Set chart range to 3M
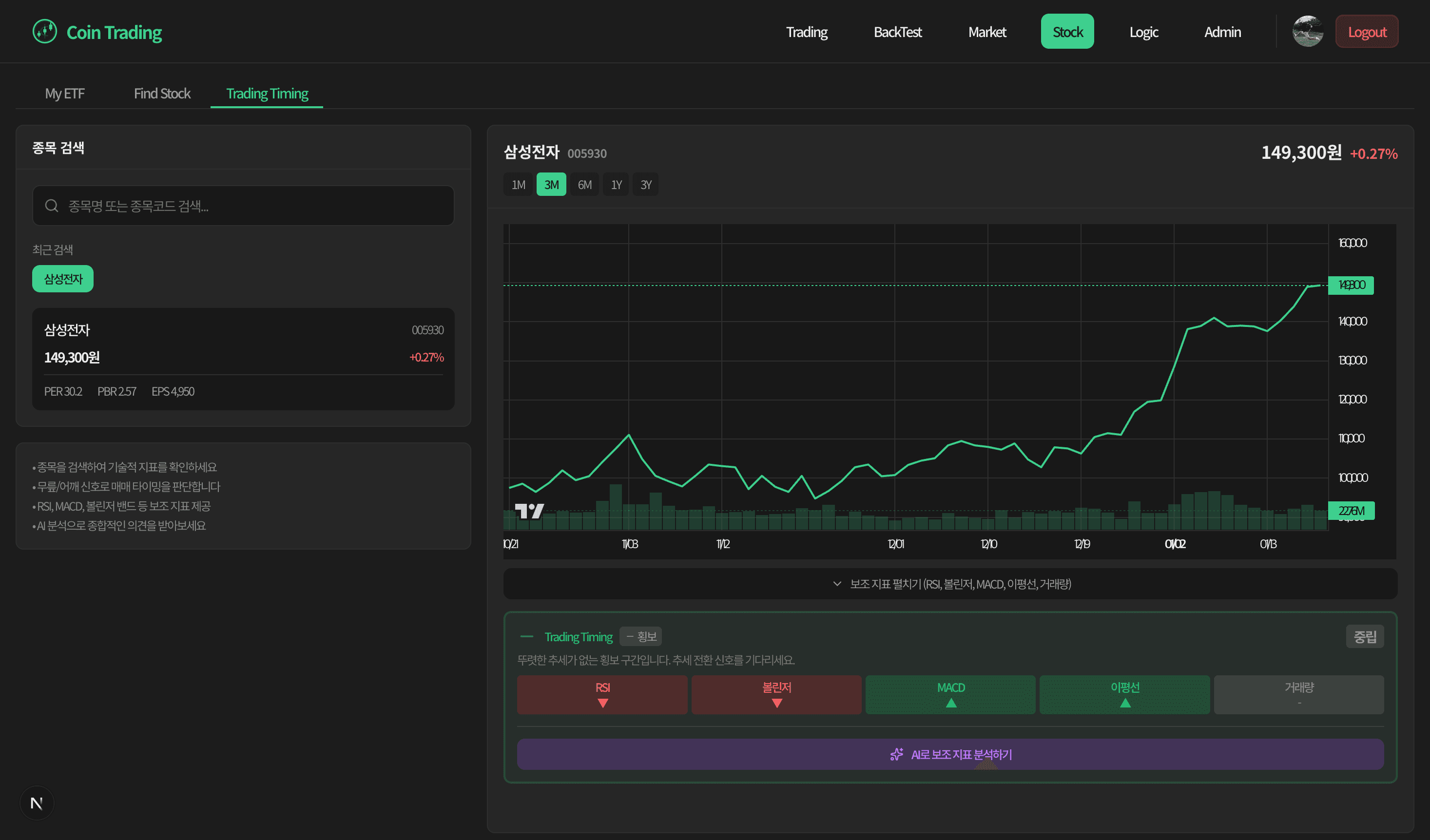The height and width of the screenshot is (840, 1430). pos(551,184)
